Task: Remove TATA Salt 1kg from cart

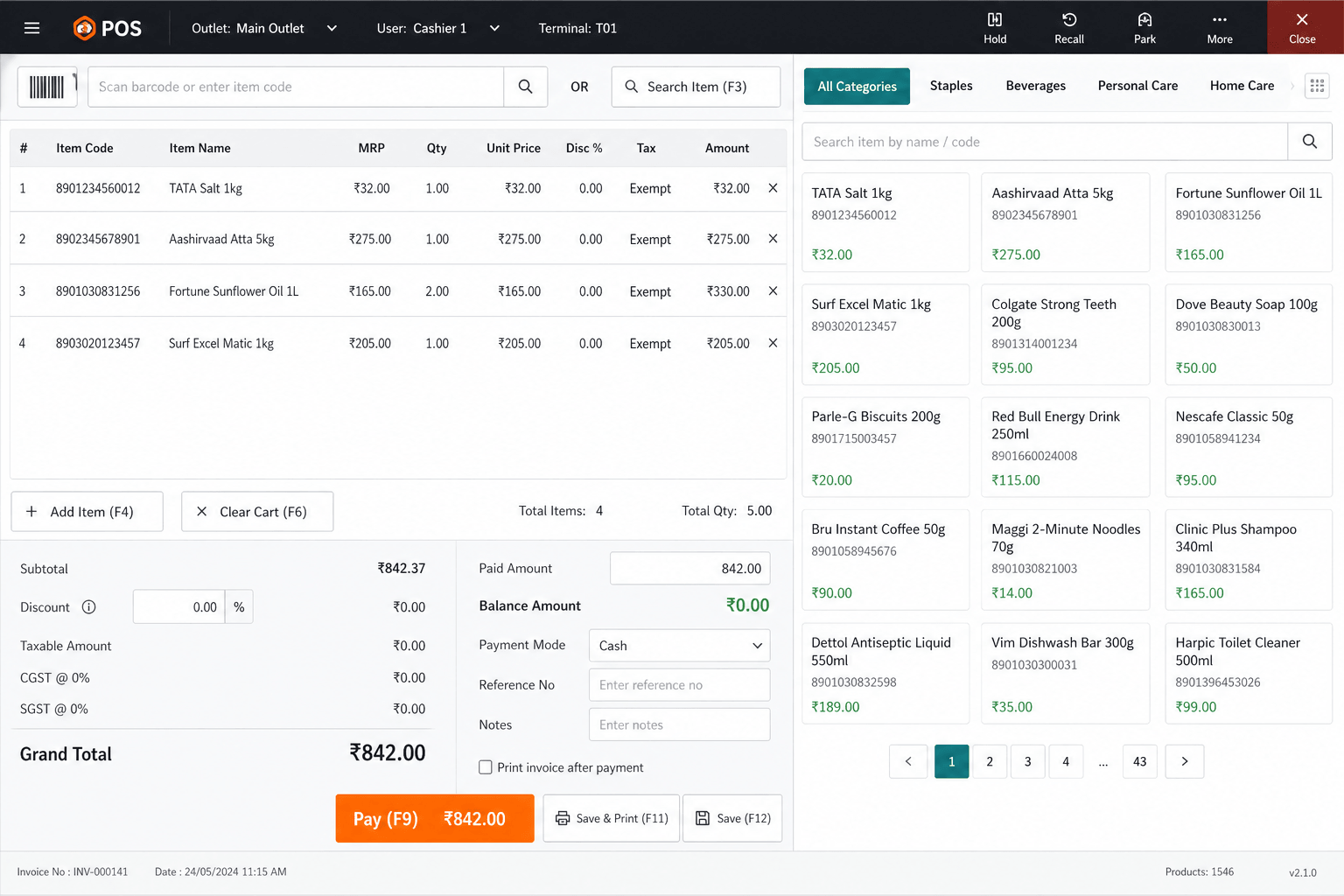Action: tap(773, 188)
